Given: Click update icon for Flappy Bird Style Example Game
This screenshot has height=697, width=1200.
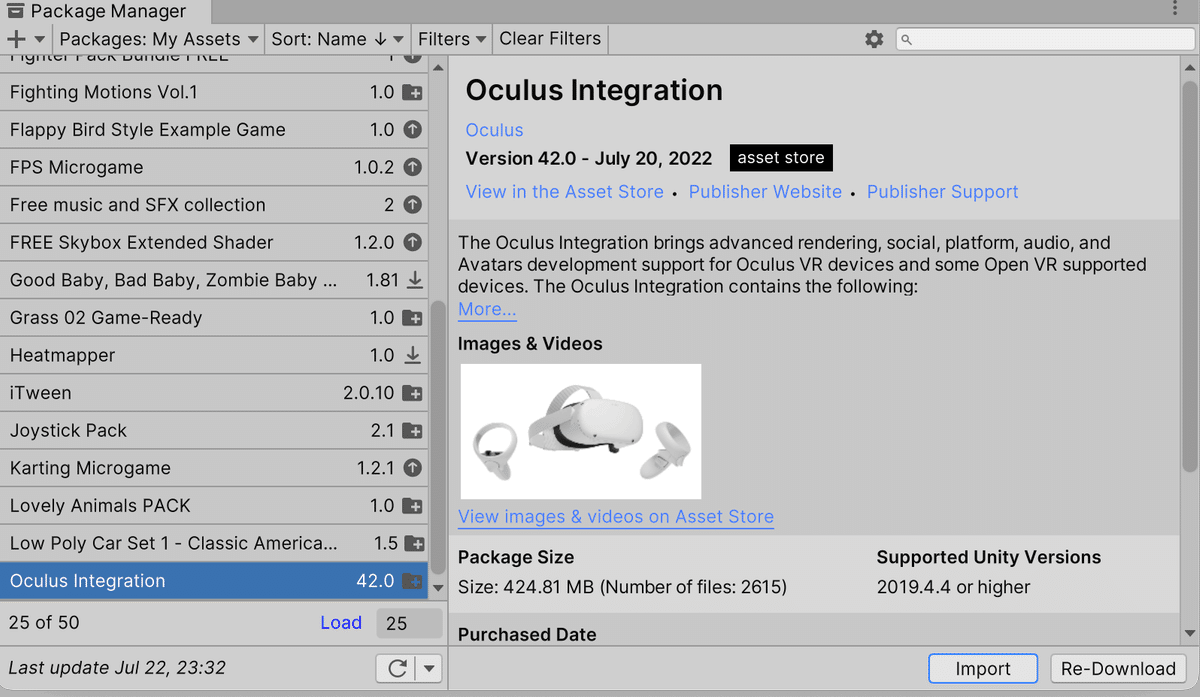Looking at the screenshot, I should (412, 130).
